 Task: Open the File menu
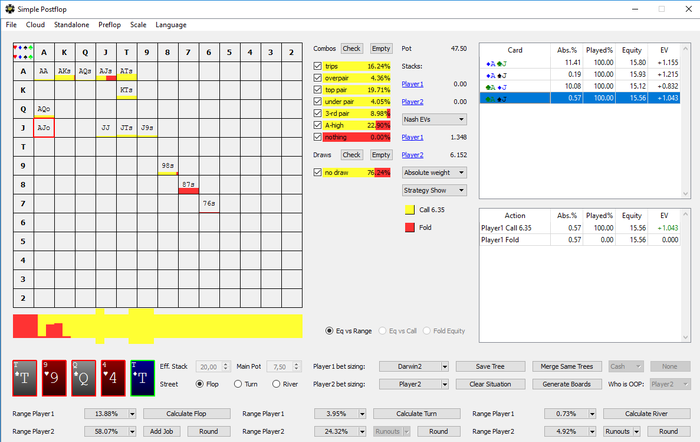(11, 25)
